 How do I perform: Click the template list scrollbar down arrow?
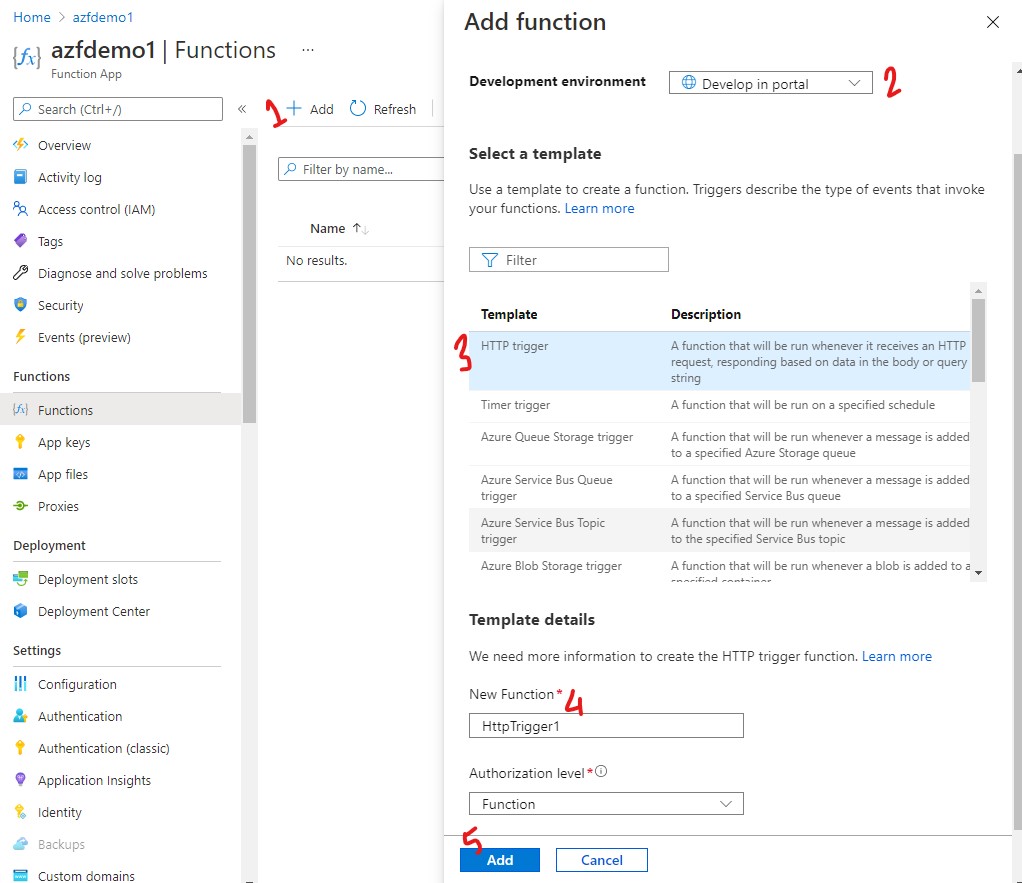pos(979,573)
